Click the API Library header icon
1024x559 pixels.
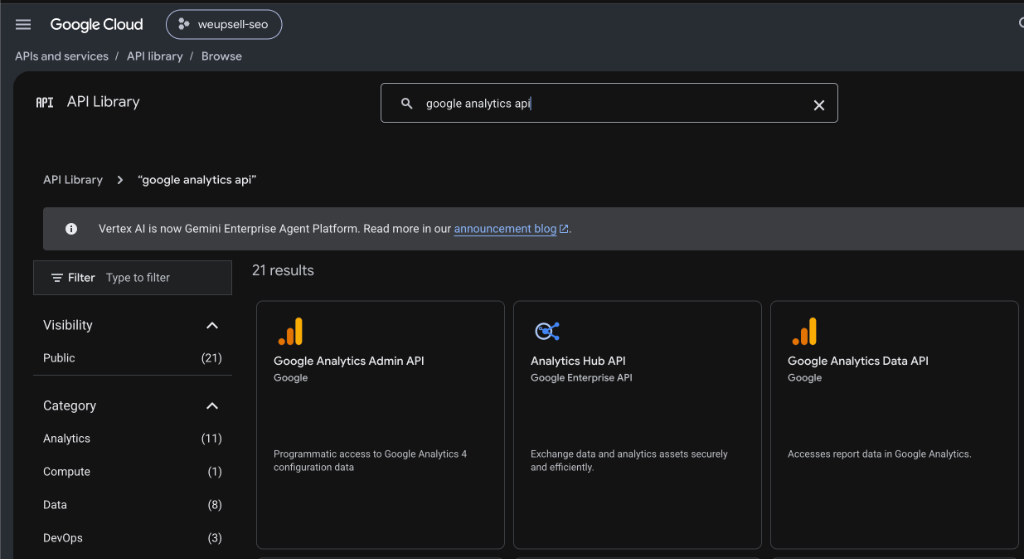(44, 102)
